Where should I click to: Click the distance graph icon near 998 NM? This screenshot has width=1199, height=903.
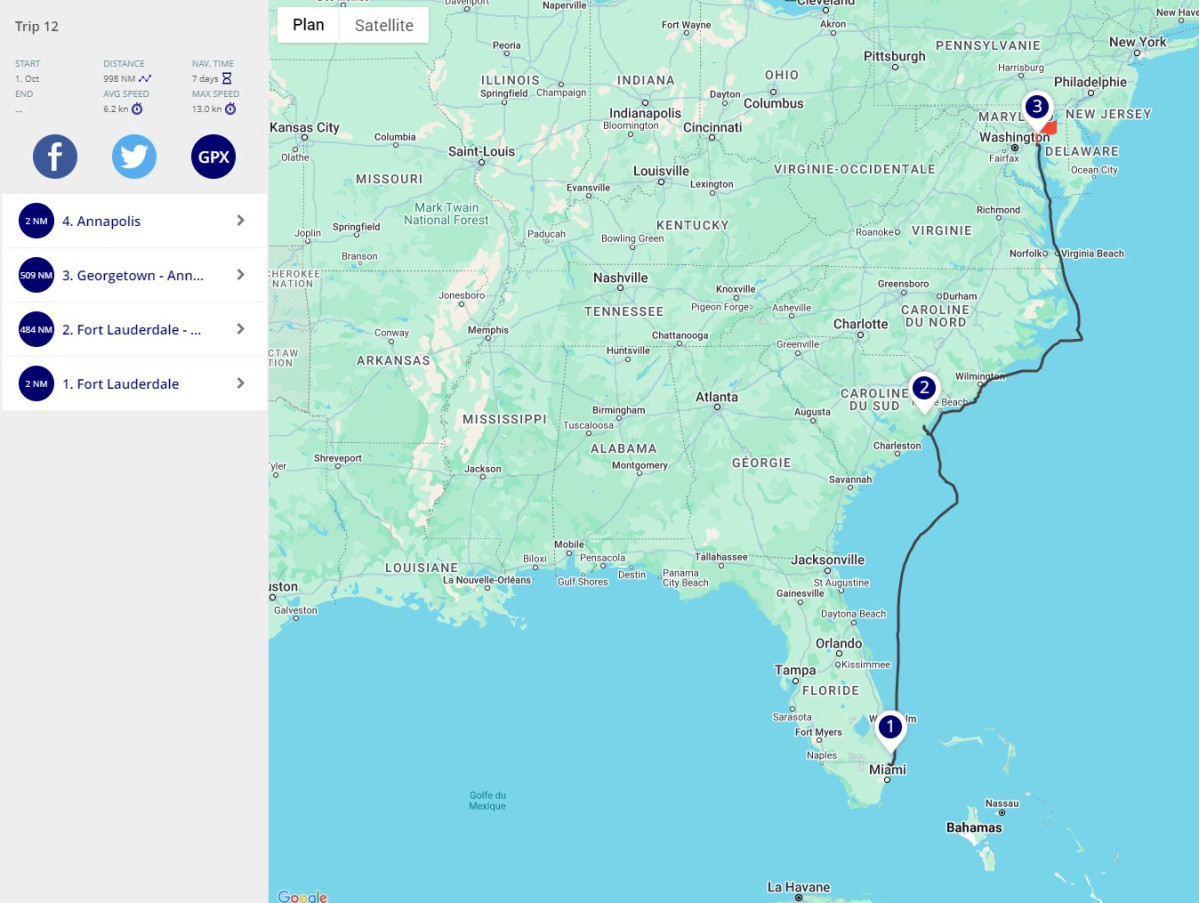tap(145, 78)
